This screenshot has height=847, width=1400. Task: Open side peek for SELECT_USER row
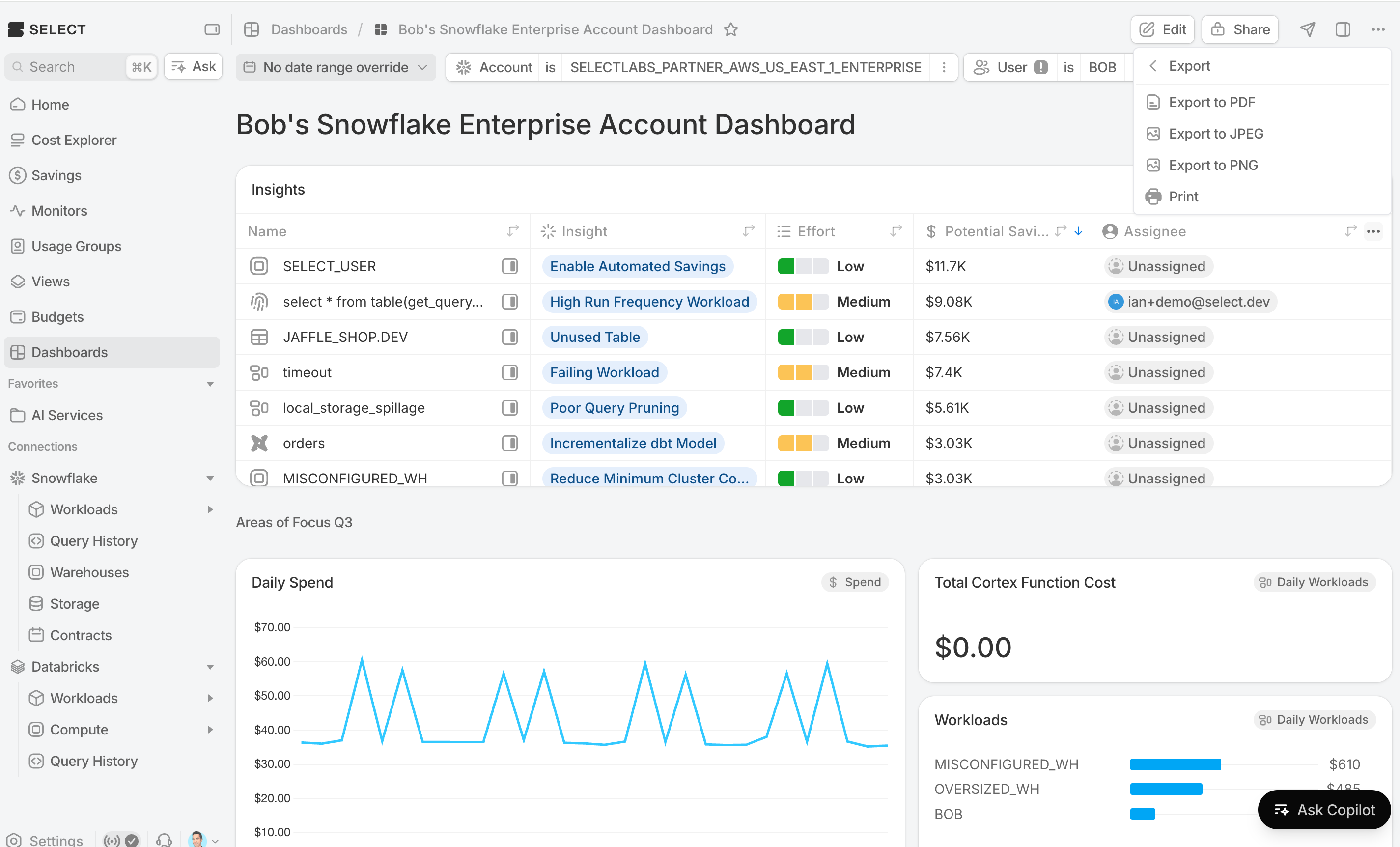tap(510, 266)
